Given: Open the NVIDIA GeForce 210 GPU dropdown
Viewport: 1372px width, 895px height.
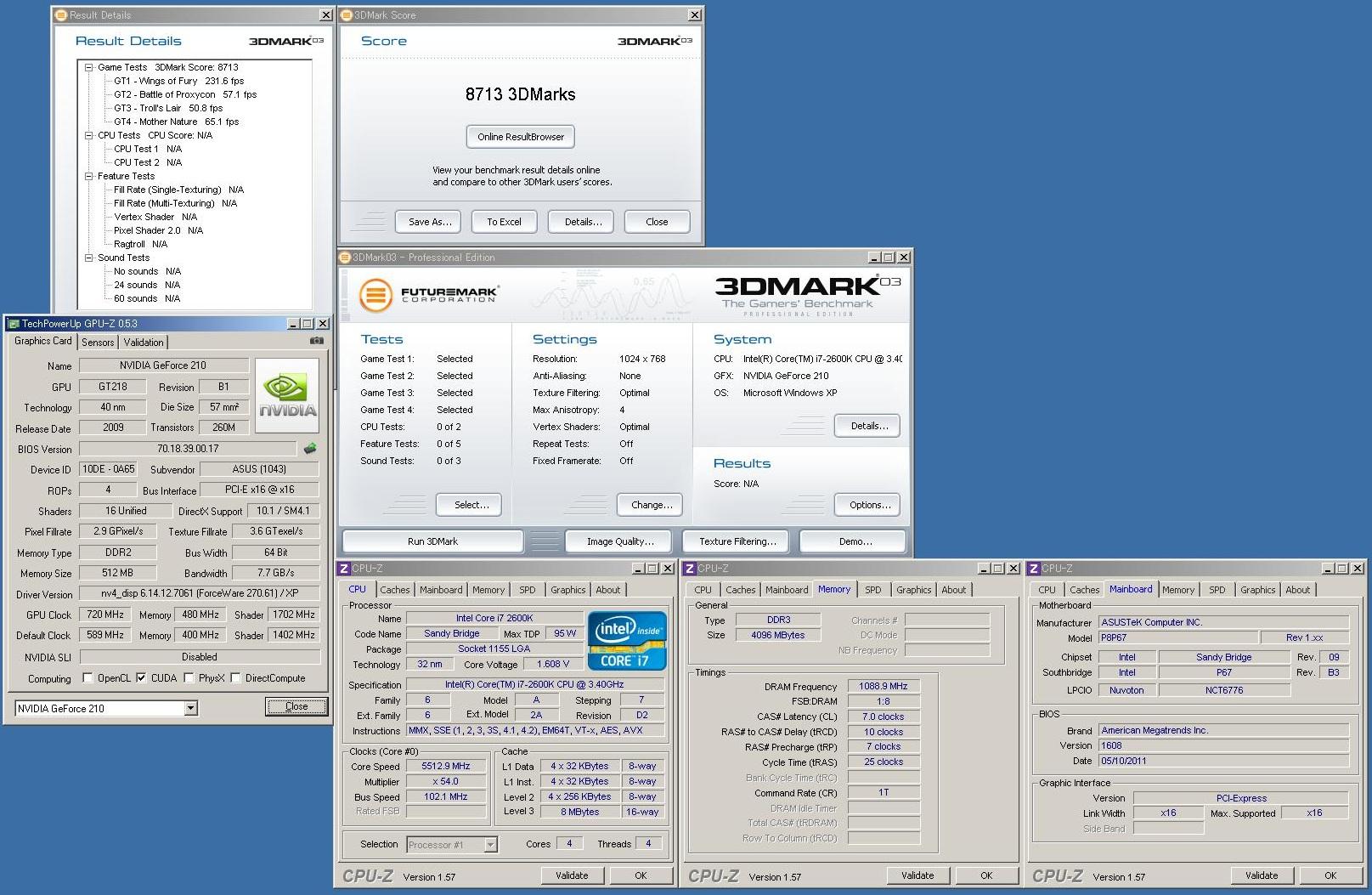Looking at the screenshot, I should (190, 708).
